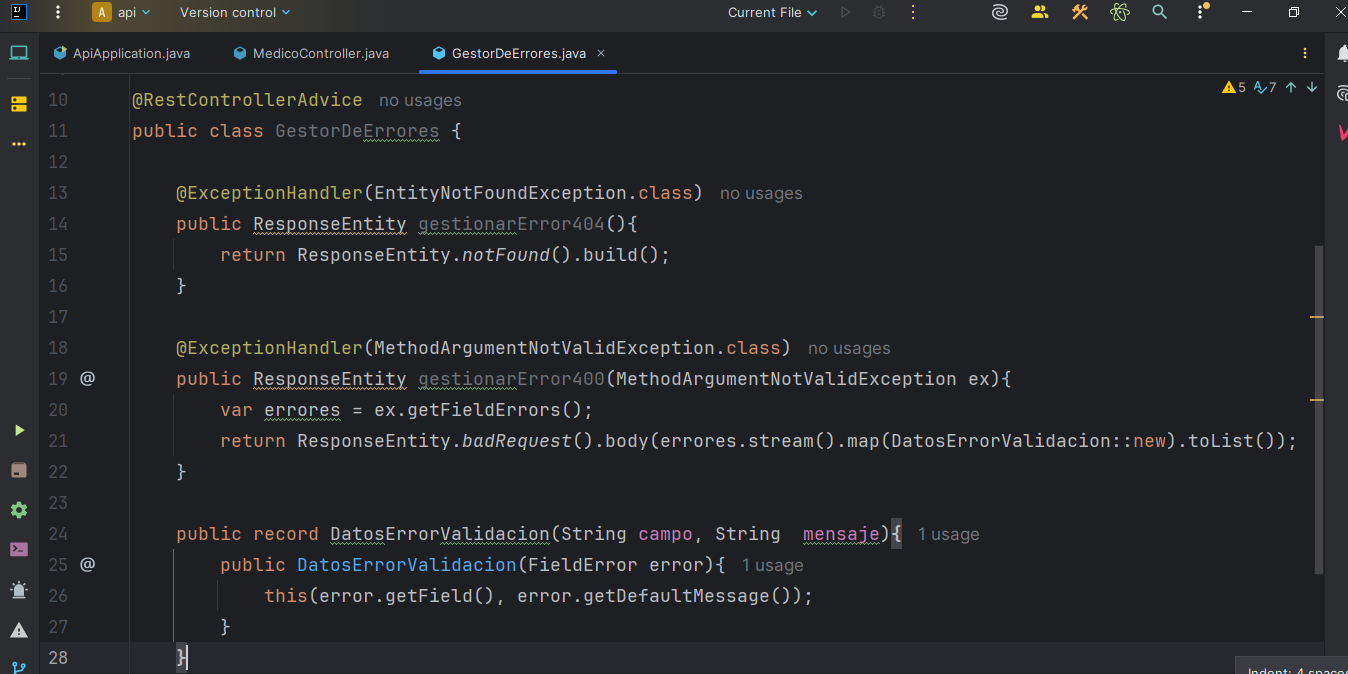Open the editor tabs options menu

[x=1305, y=53]
